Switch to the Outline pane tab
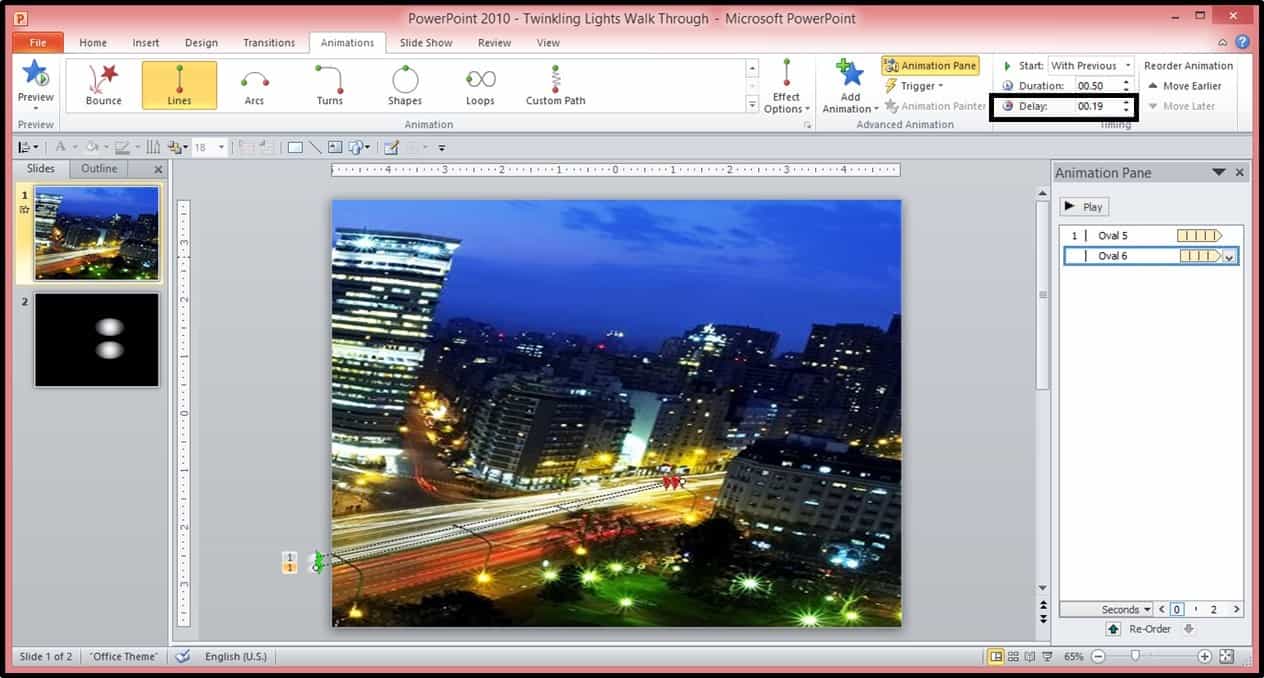Viewport: 1264px width, 678px height. click(99, 169)
